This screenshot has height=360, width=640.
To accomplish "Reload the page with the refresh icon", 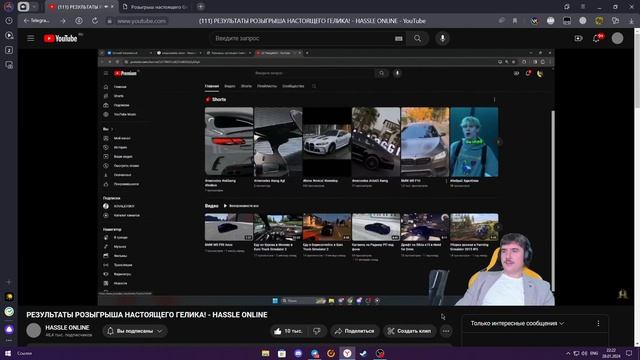I will [95, 21].
